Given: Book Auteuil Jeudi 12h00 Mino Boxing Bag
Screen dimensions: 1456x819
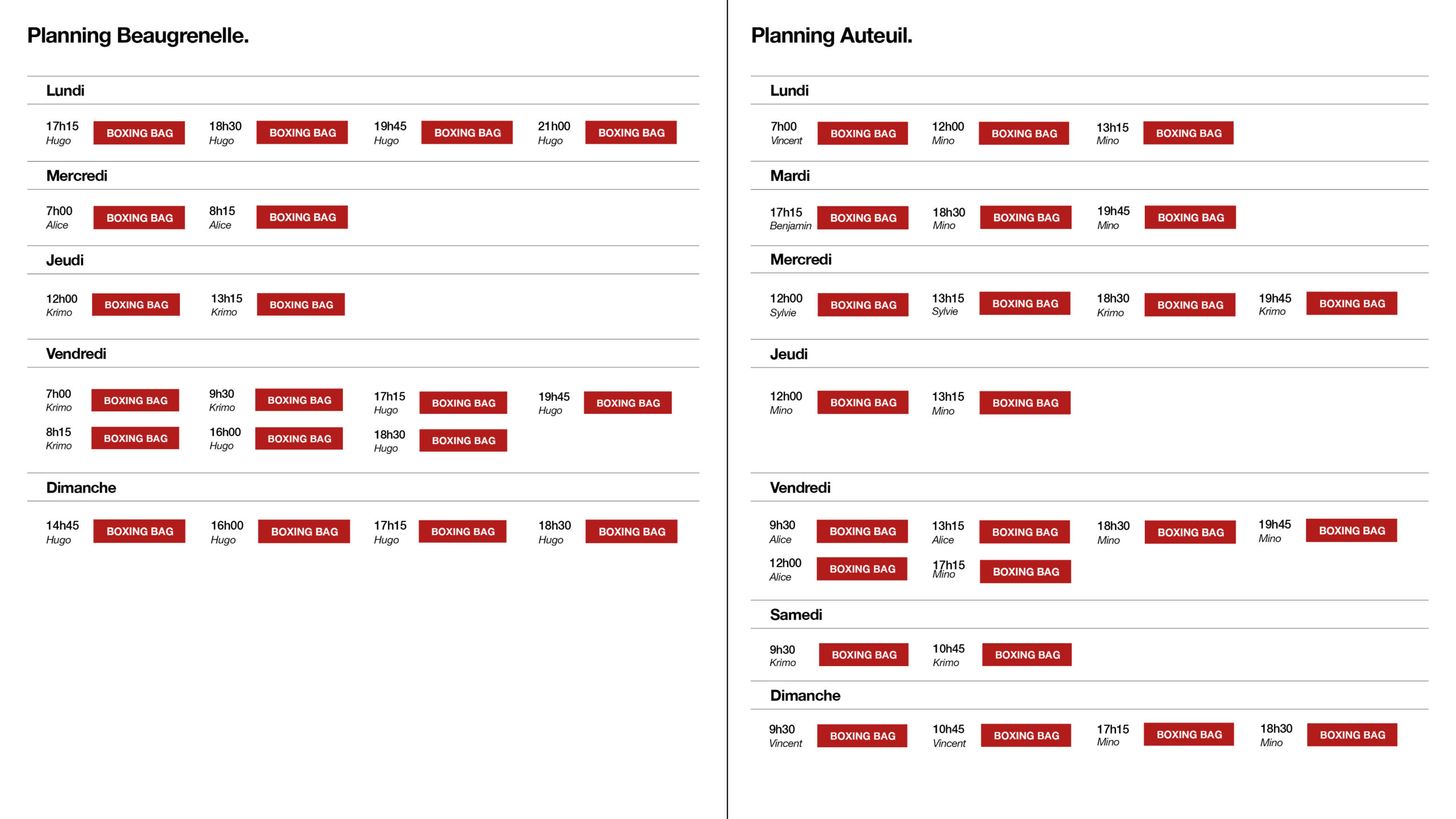Looking at the screenshot, I should click(x=863, y=403).
